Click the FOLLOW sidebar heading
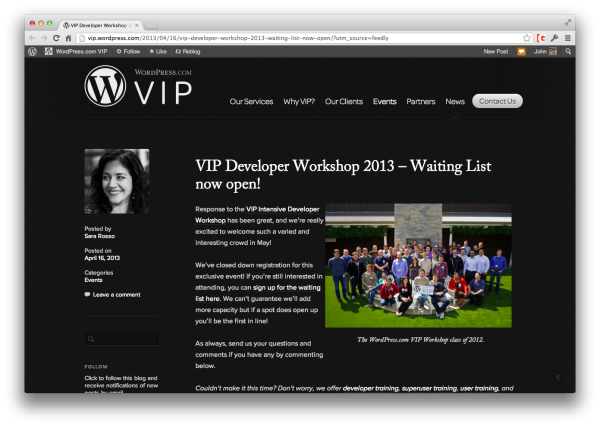This screenshot has height=427, width=600. [96, 367]
